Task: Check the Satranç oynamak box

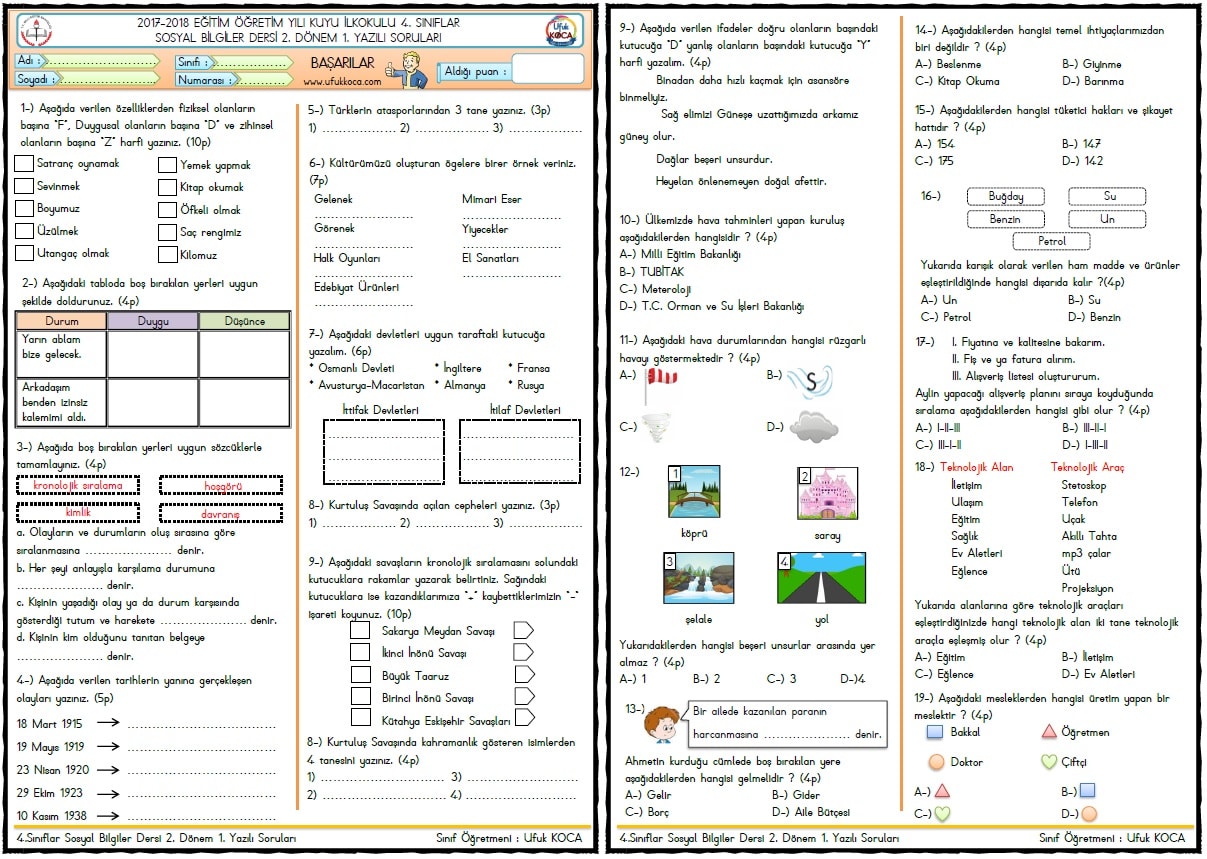Action: pos(24,164)
